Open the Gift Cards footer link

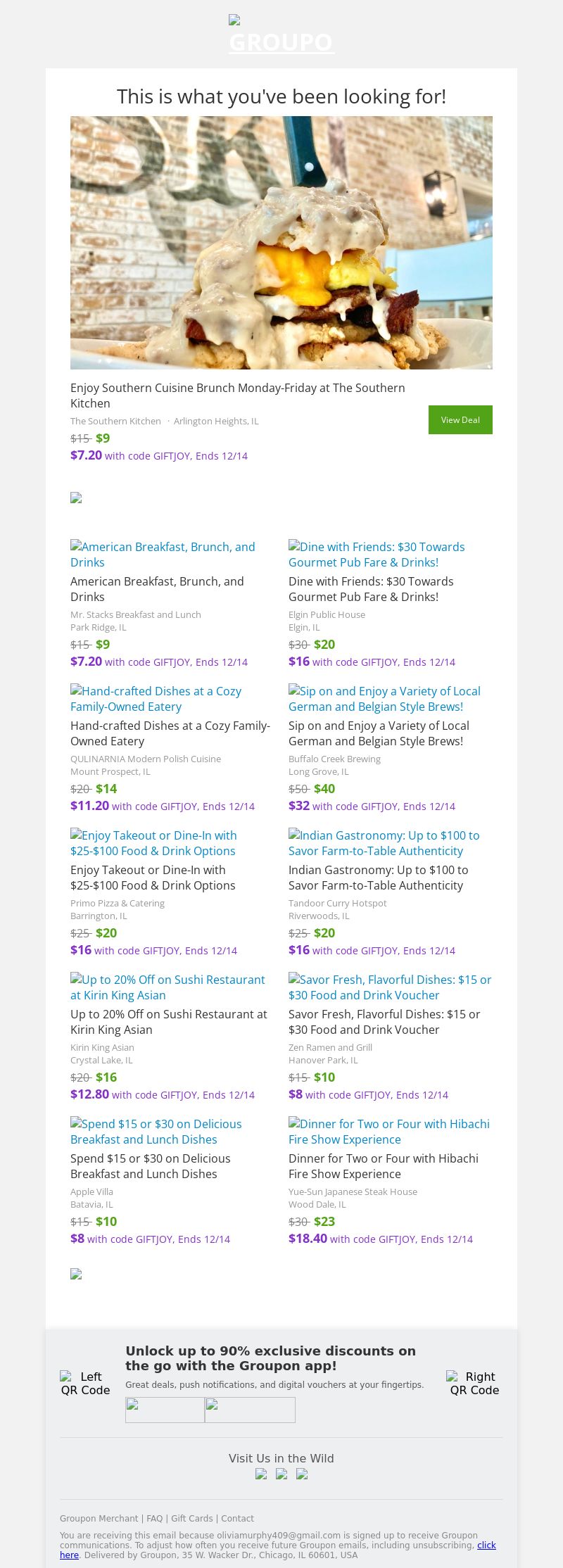[191, 1519]
